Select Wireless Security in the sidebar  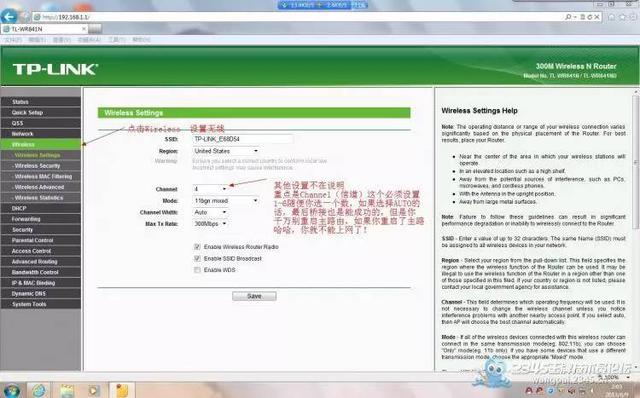click(41, 166)
